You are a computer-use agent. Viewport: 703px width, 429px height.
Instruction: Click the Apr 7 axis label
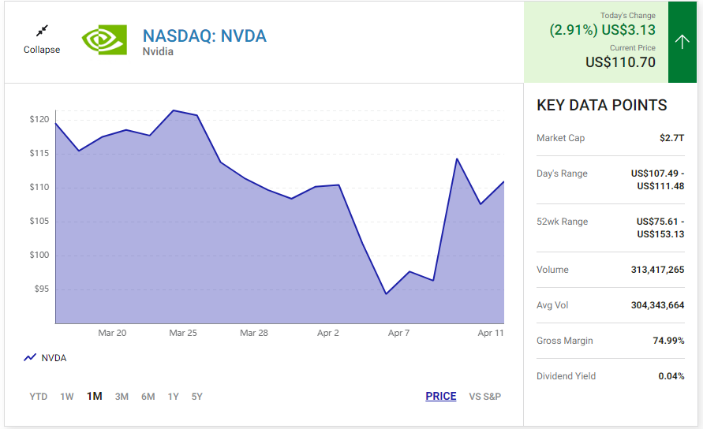pyautogui.click(x=399, y=333)
